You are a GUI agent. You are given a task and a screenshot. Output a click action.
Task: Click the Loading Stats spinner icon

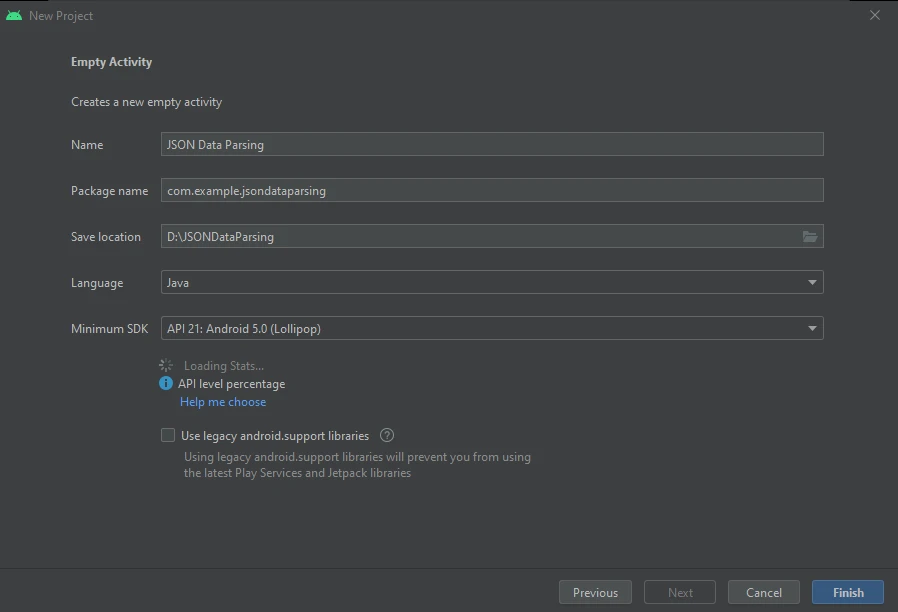pyautogui.click(x=165, y=365)
